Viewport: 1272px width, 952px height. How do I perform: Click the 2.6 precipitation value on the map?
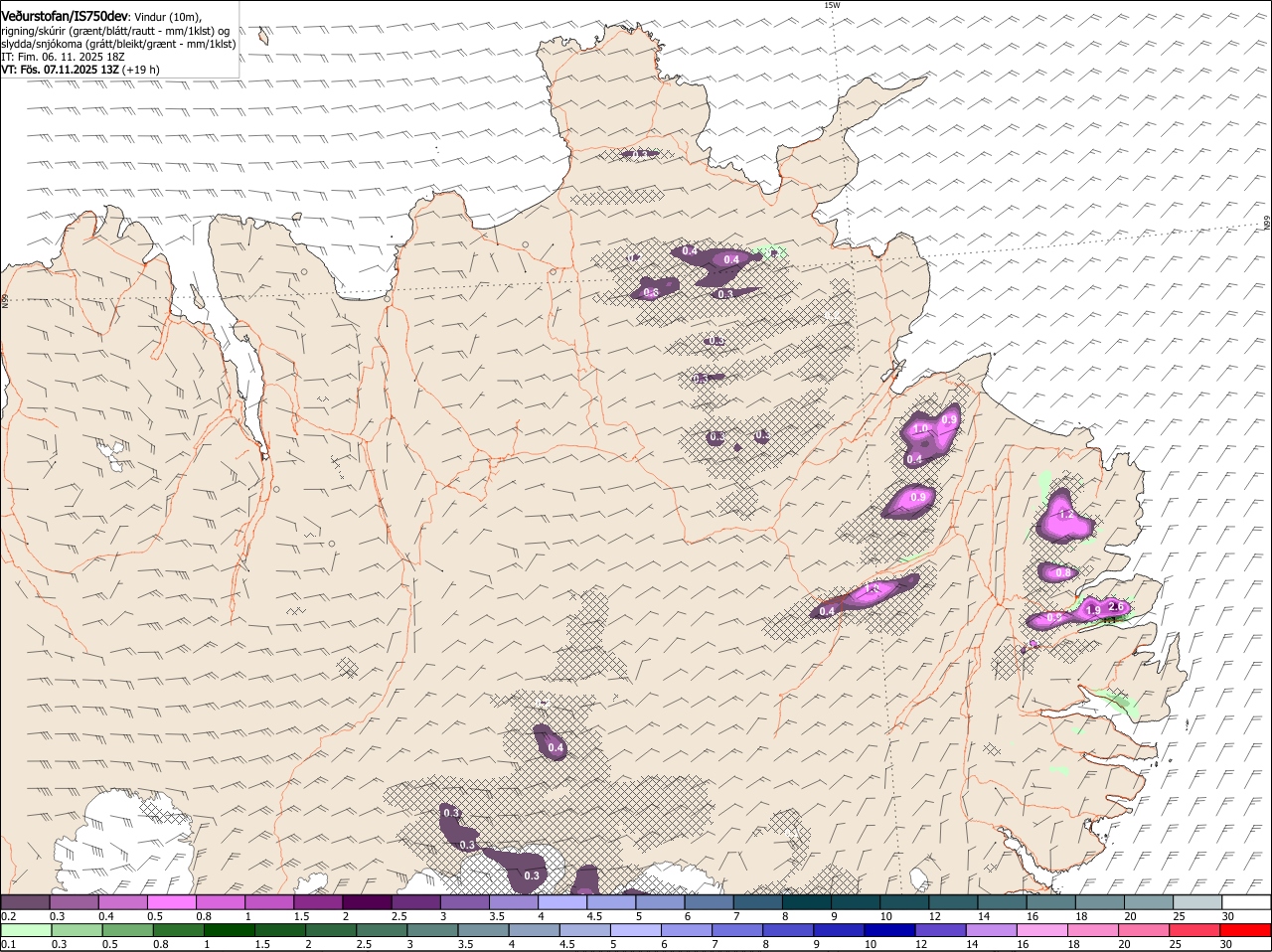coord(1115,606)
